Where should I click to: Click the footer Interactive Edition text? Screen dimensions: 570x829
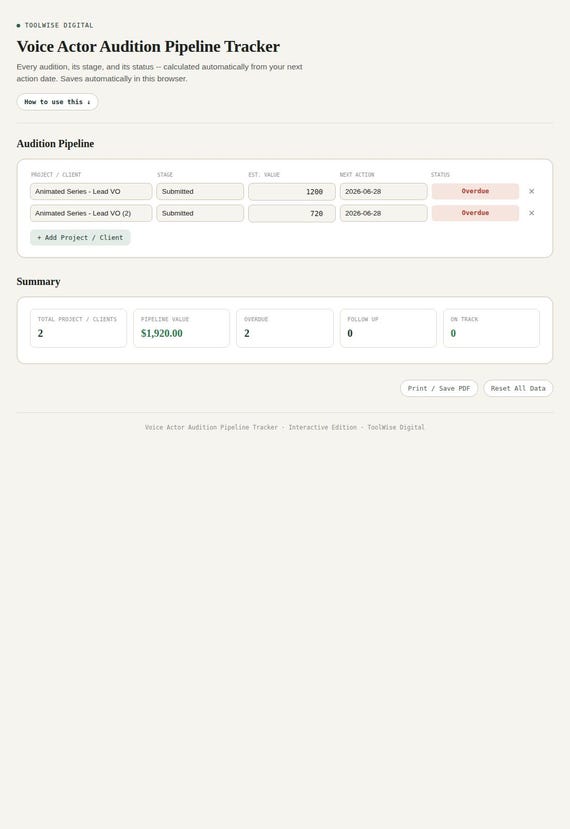point(323,427)
